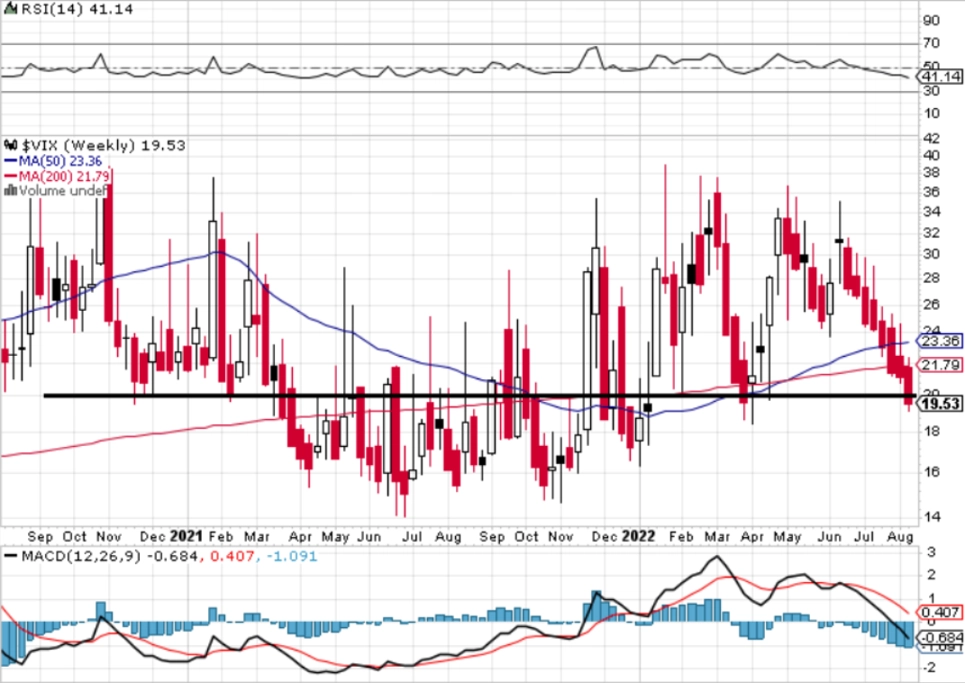Click the latest red weekly candle
This screenshot has height=683, width=965.
click(x=908, y=385)
